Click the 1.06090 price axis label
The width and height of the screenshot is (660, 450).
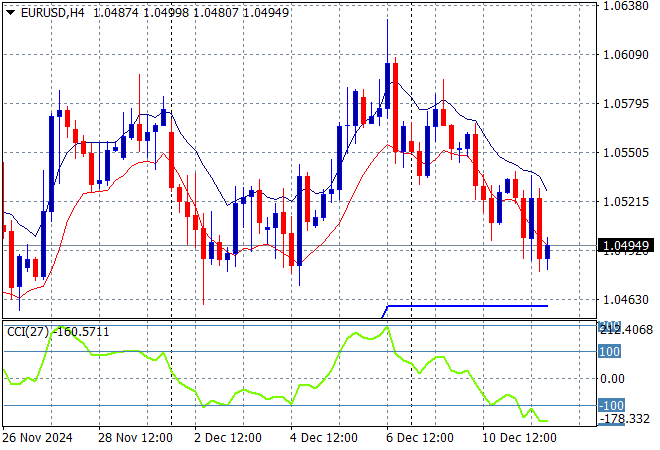pyautogui.click(x=626, y=55)
